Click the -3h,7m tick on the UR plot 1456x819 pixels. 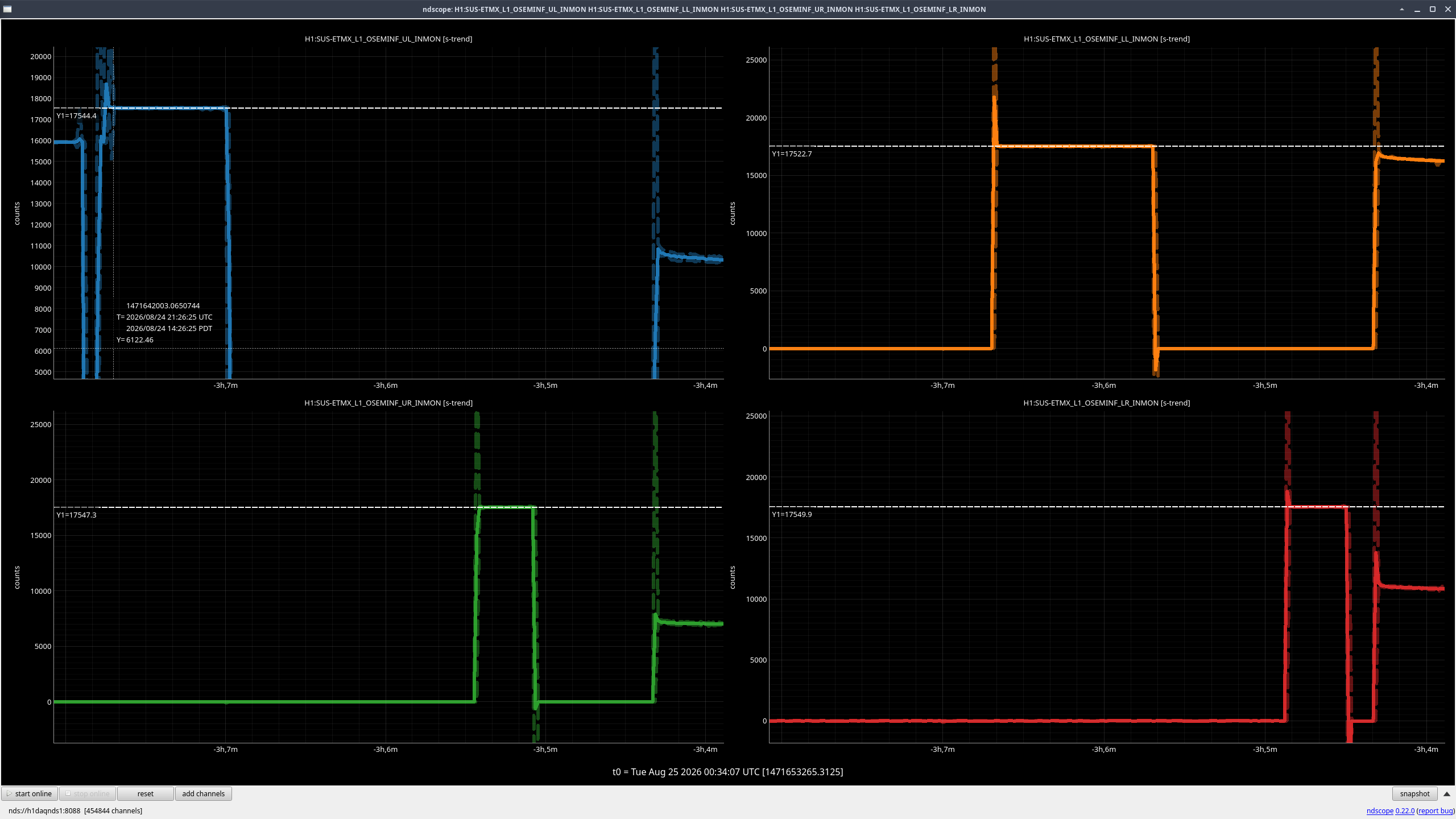(x=226, y=749)
